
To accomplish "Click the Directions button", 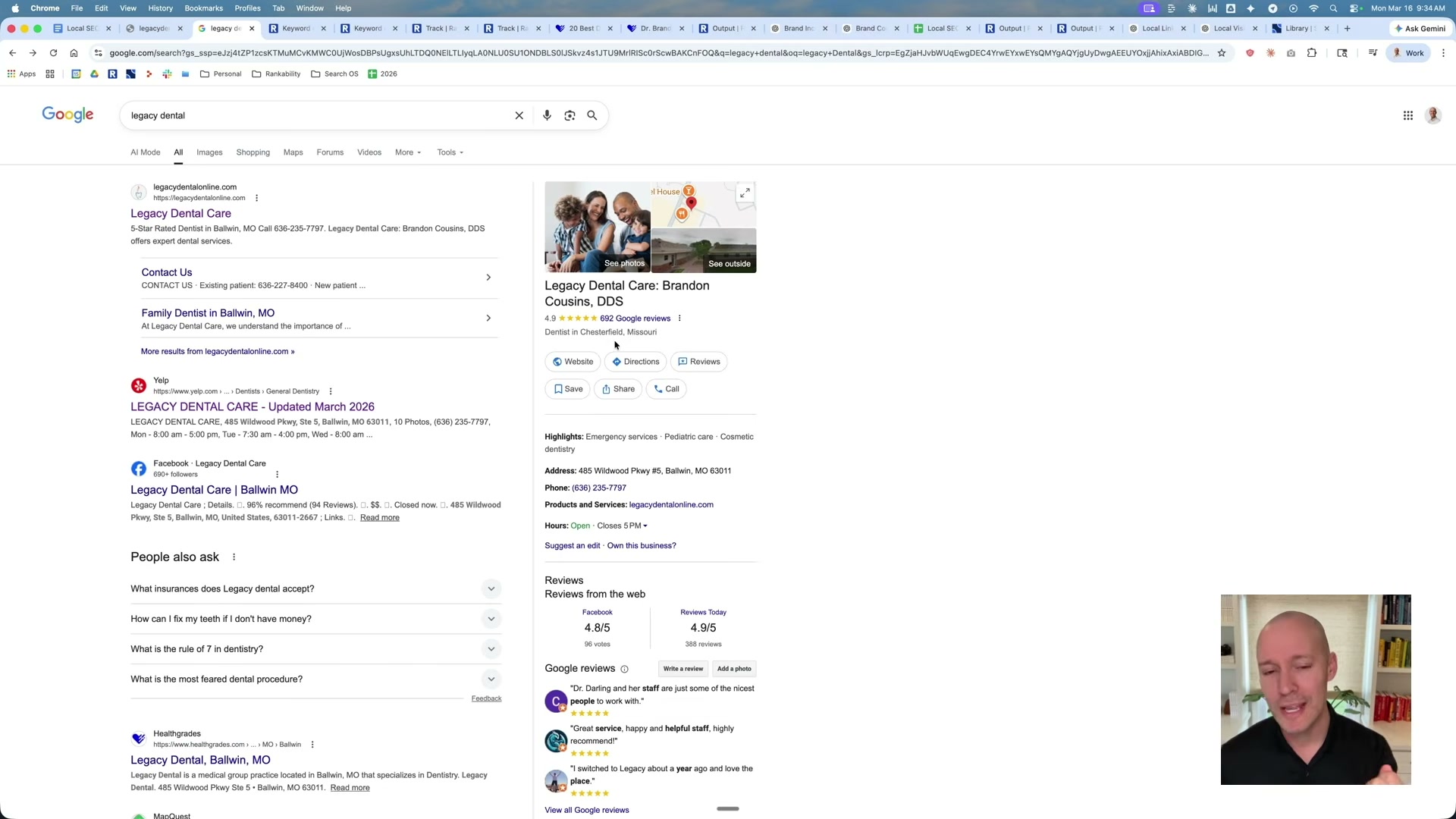I will click(635, 362).
